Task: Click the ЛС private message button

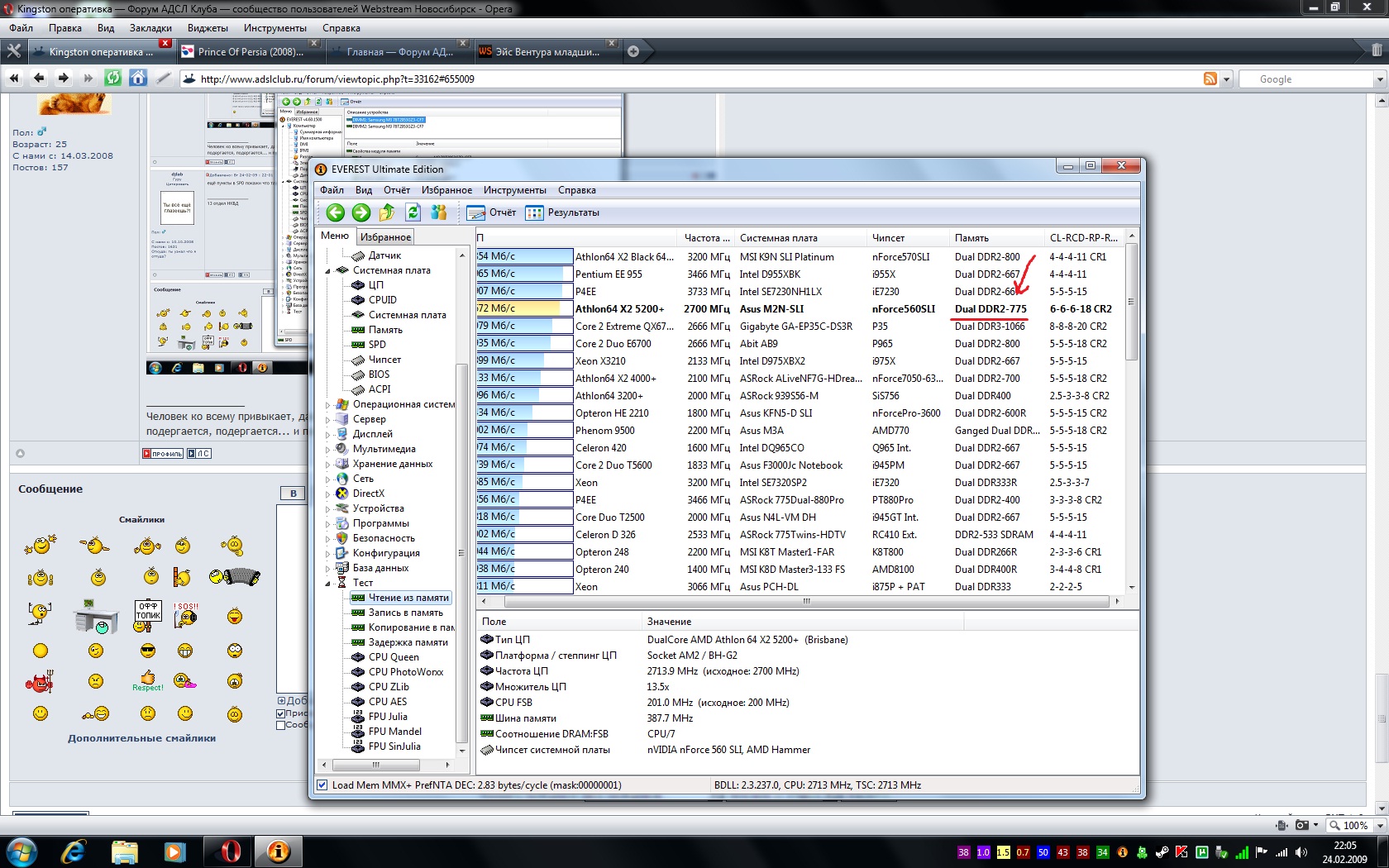Action: (x=198, y=453)
